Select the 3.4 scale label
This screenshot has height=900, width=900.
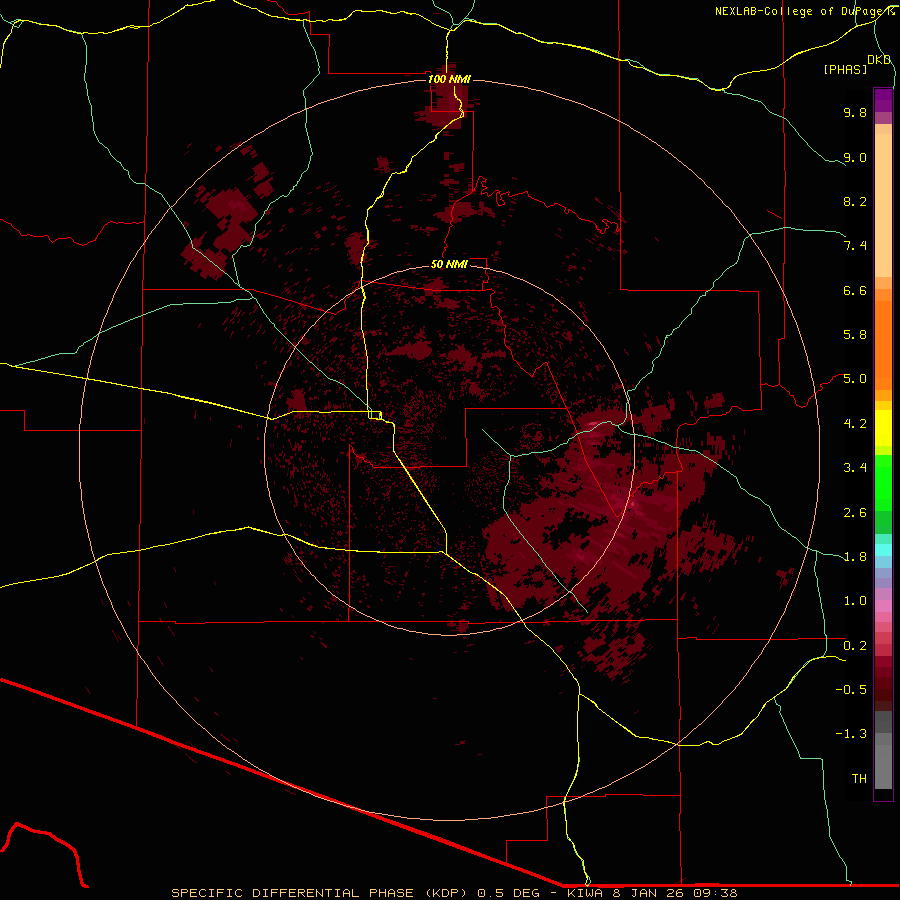click(855, 468)
